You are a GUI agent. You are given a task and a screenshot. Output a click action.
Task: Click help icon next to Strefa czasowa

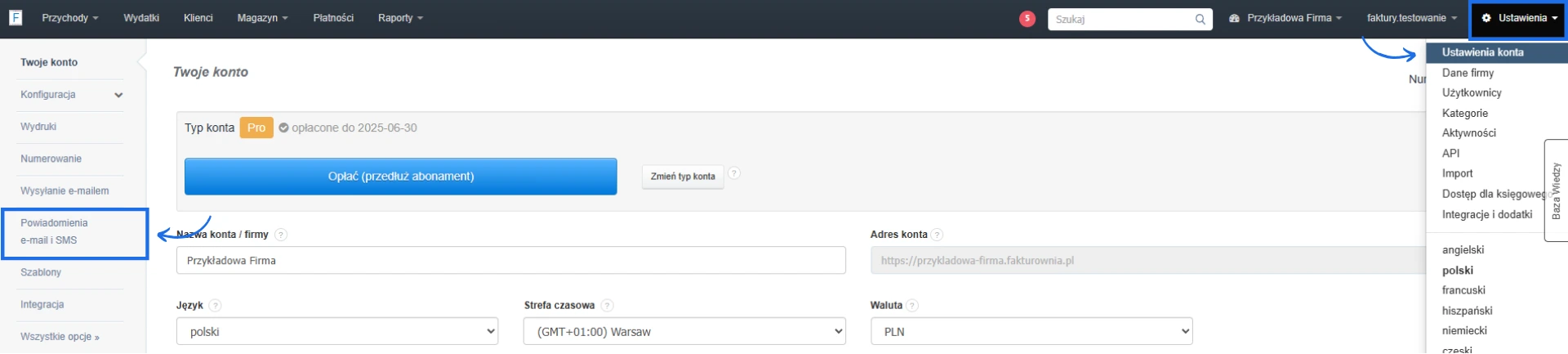607,306
